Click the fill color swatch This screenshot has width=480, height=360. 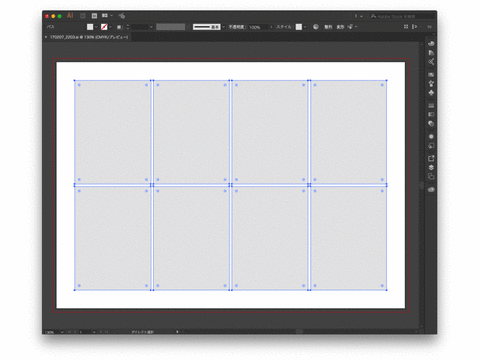point(90,27)
